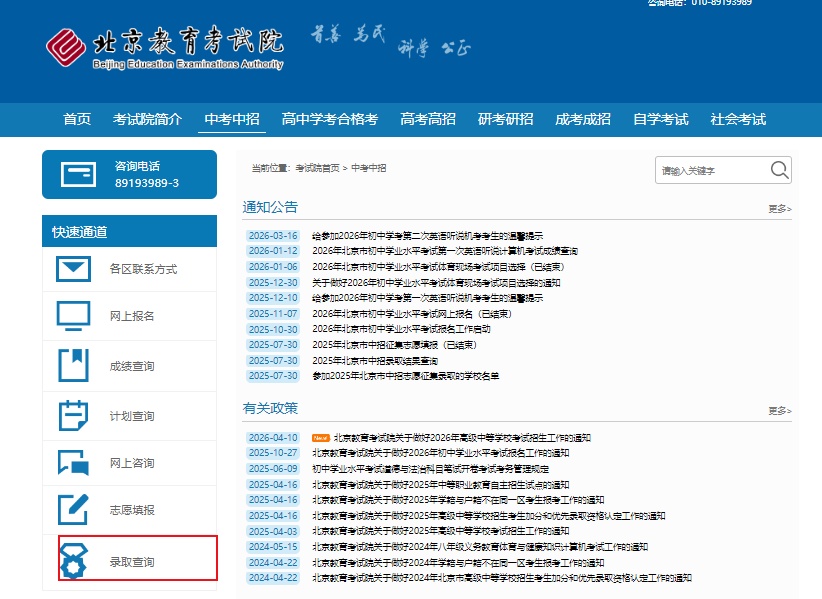Click the monitor icon for 网上报名
Viewport: 822px width, 599px height.
point(73,316)
